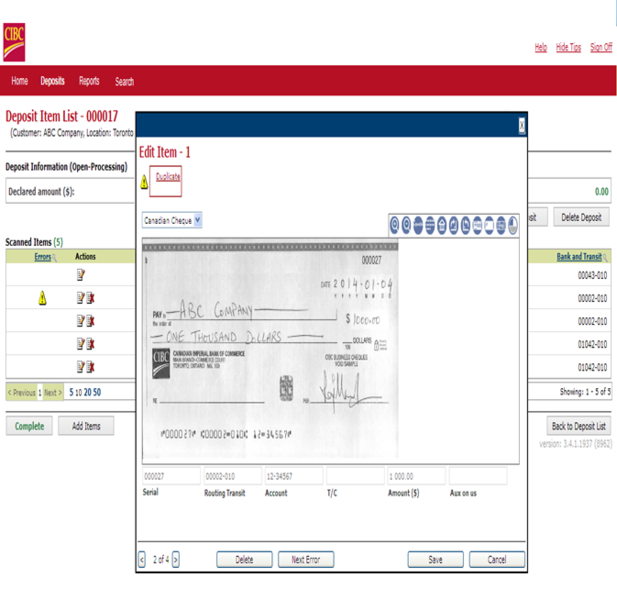
Task: Click the Back to Deposit List button
Action: coord(578,426)
